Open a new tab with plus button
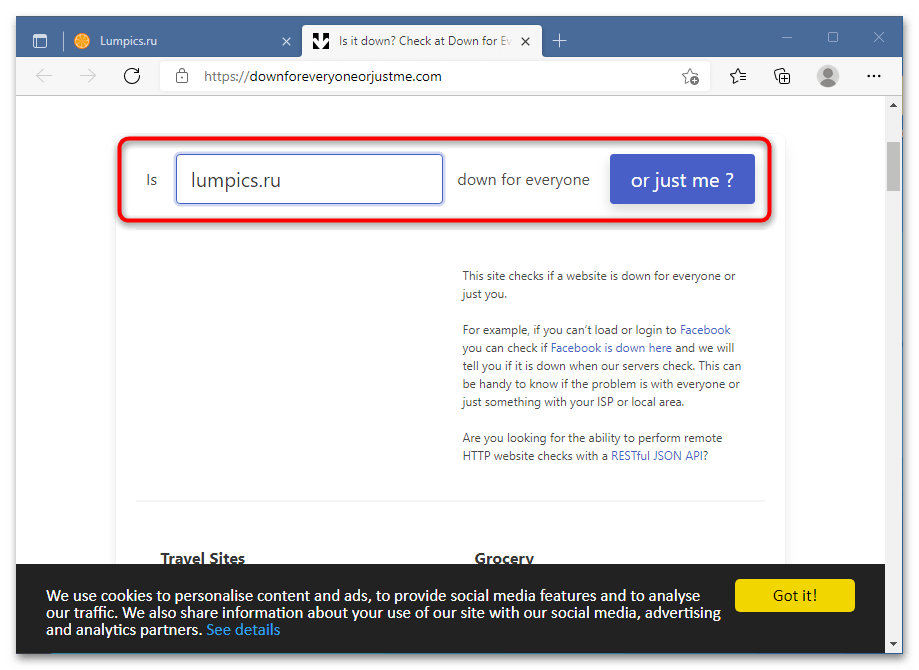The height and width of the screenshot is (670, 919). 560,41
